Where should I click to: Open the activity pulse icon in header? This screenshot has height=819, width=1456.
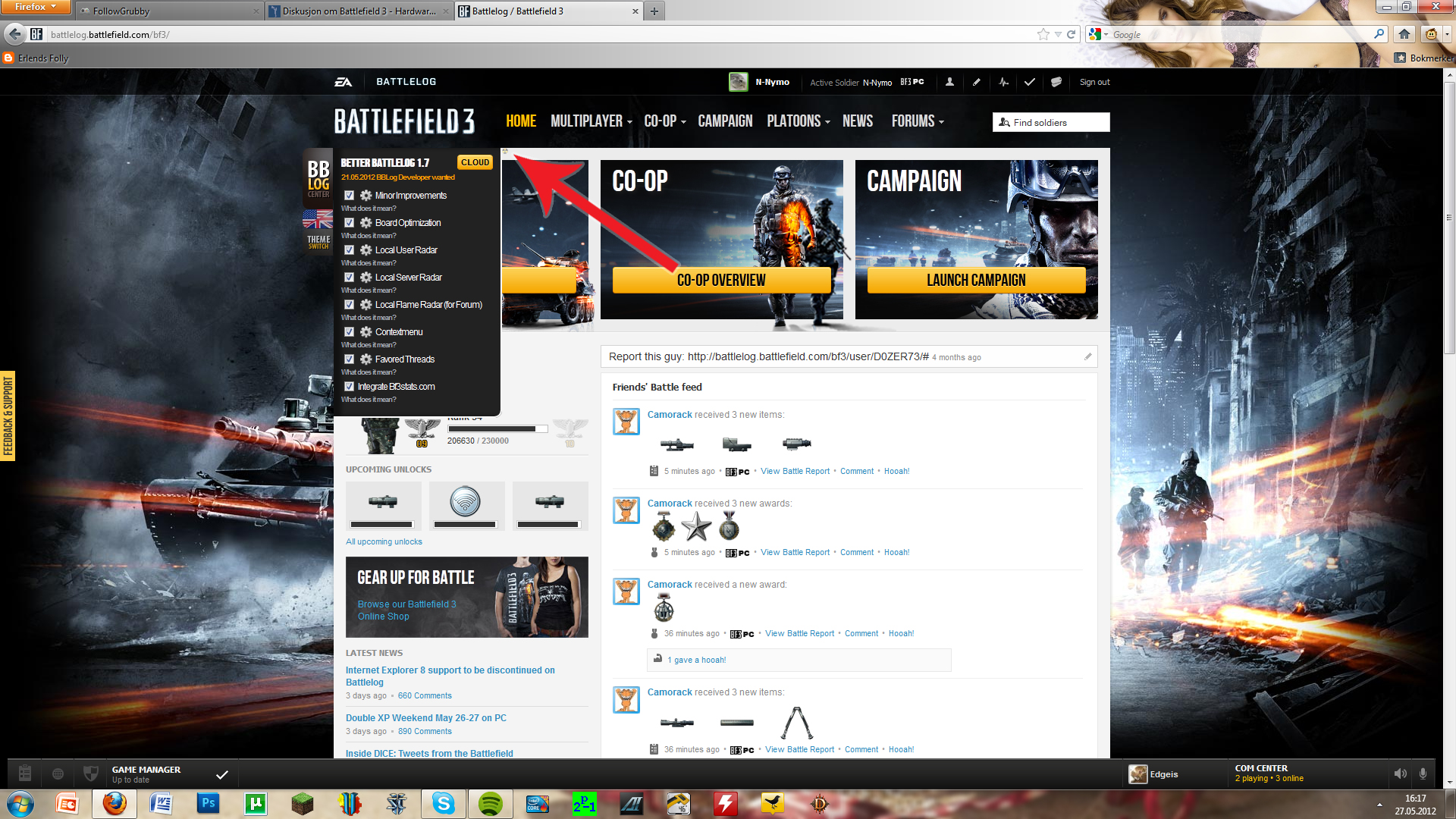pyautogui.click(x=1003, y=82)
